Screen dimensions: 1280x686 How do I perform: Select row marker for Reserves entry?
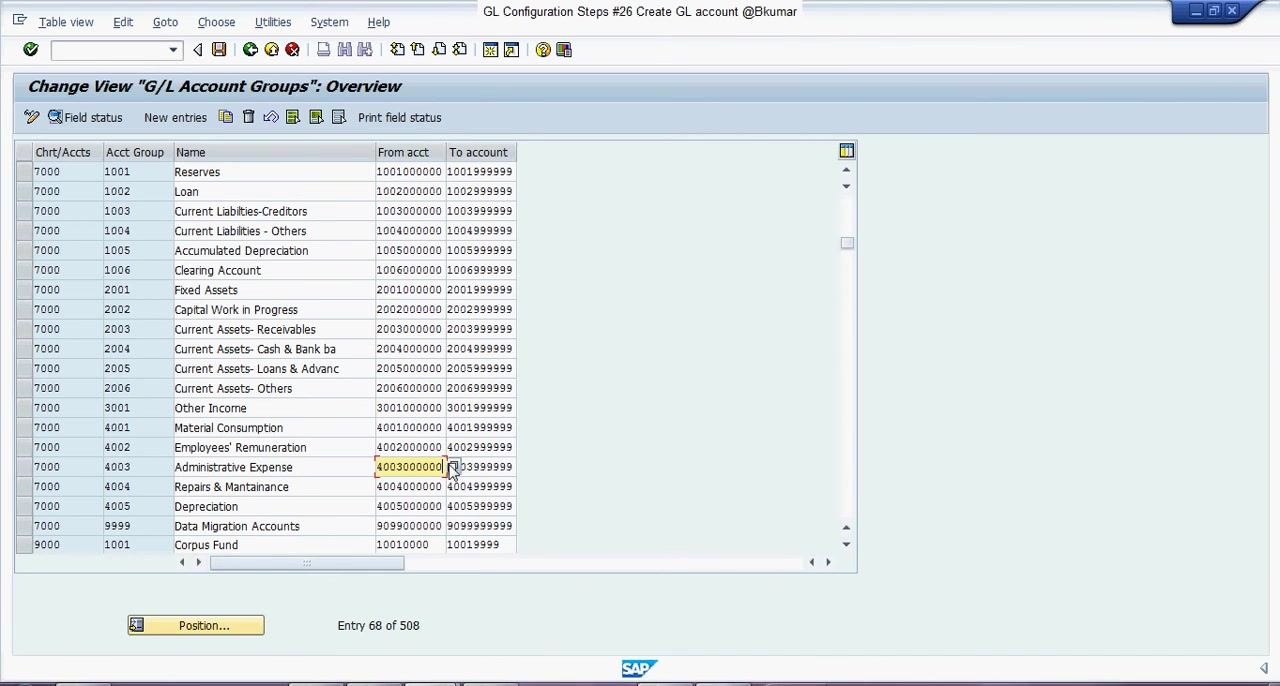click(24, 172)
